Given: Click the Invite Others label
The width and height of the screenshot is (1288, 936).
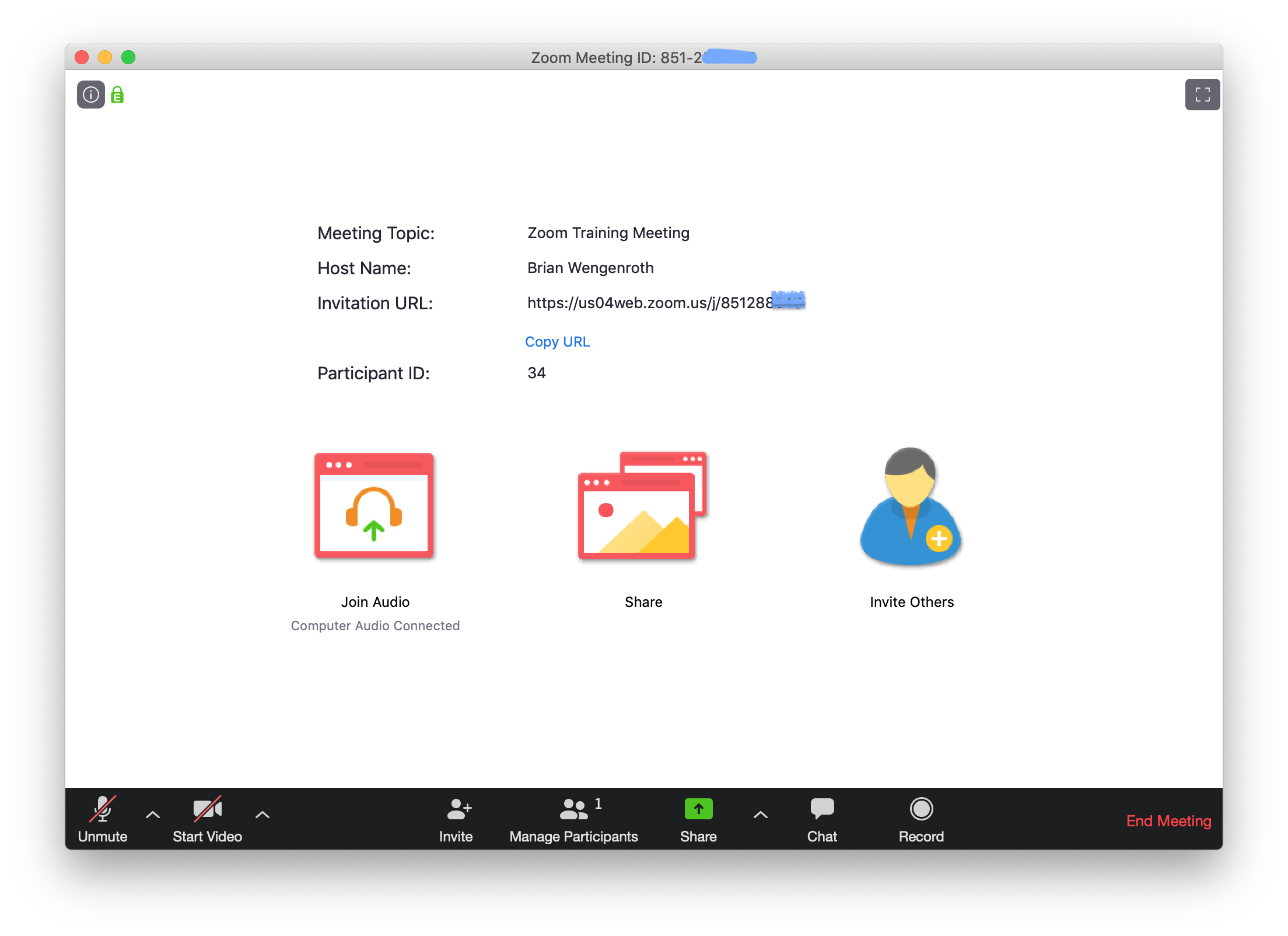Looking at the screenshot, I should 912,602.
